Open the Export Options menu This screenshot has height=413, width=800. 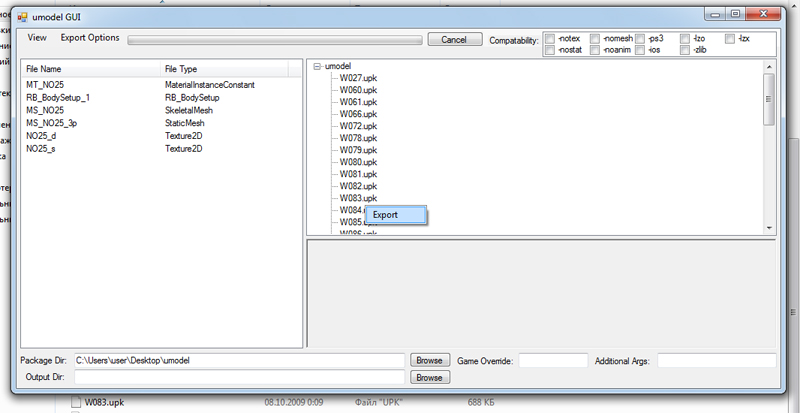90,37
